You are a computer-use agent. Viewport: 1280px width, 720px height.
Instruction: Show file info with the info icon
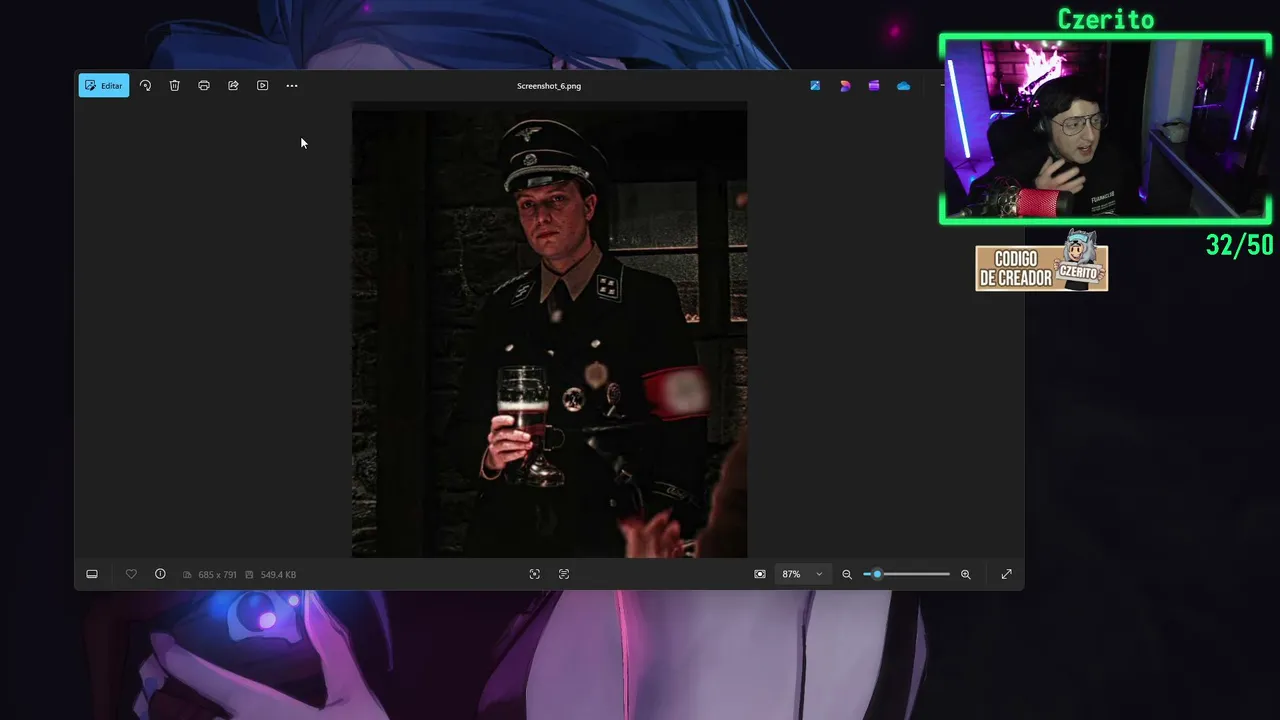[x=160, y=574]
